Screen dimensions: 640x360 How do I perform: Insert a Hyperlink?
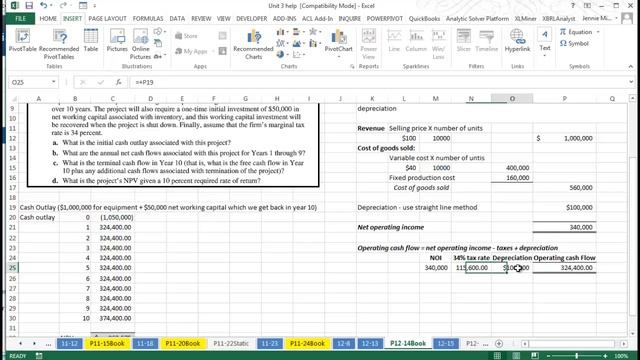coord(517,41)
